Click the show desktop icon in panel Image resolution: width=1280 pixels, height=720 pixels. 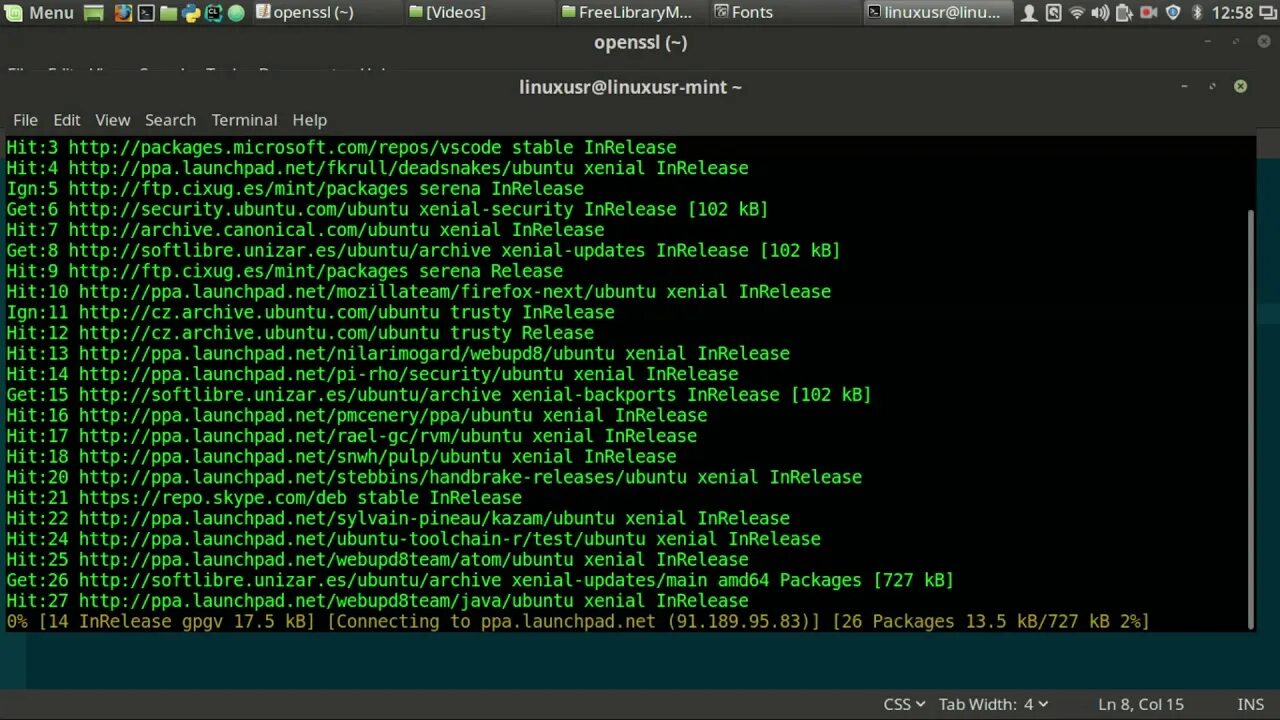tap(93, 12)
